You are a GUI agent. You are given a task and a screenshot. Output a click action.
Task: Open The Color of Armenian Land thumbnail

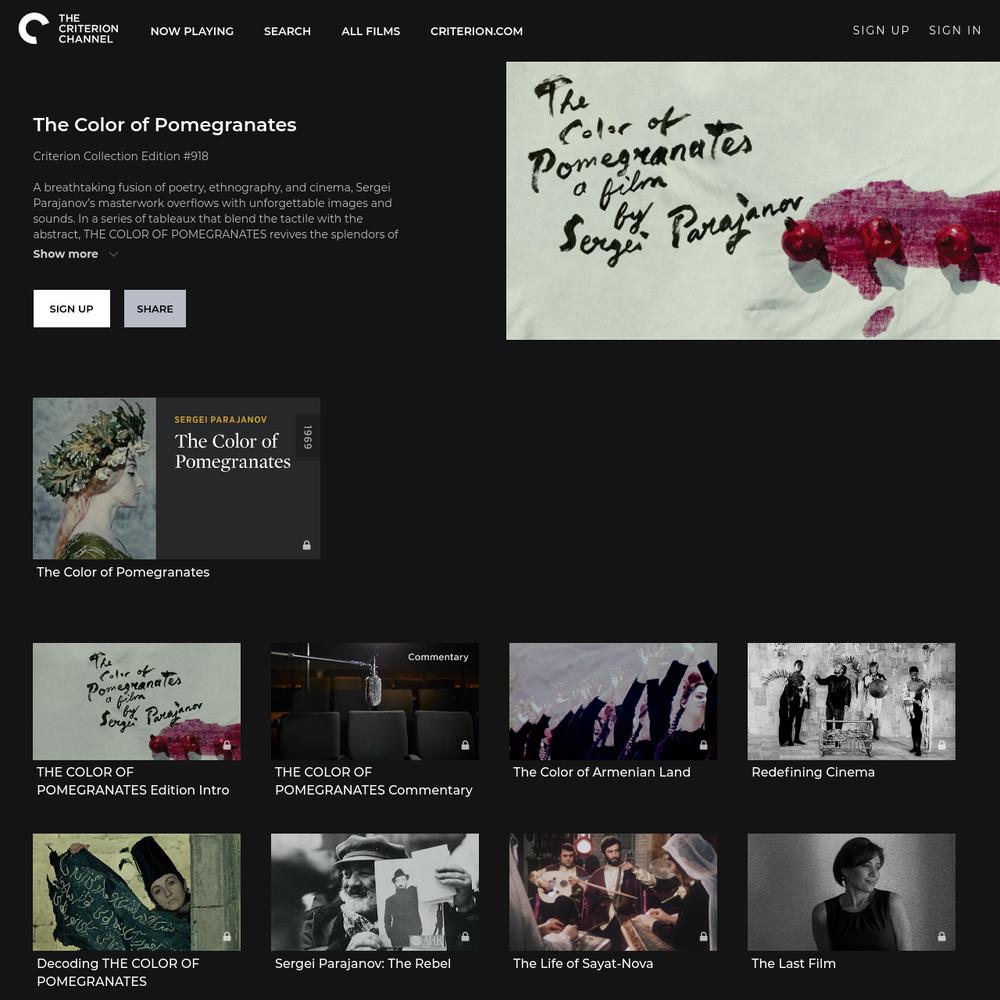613,702
